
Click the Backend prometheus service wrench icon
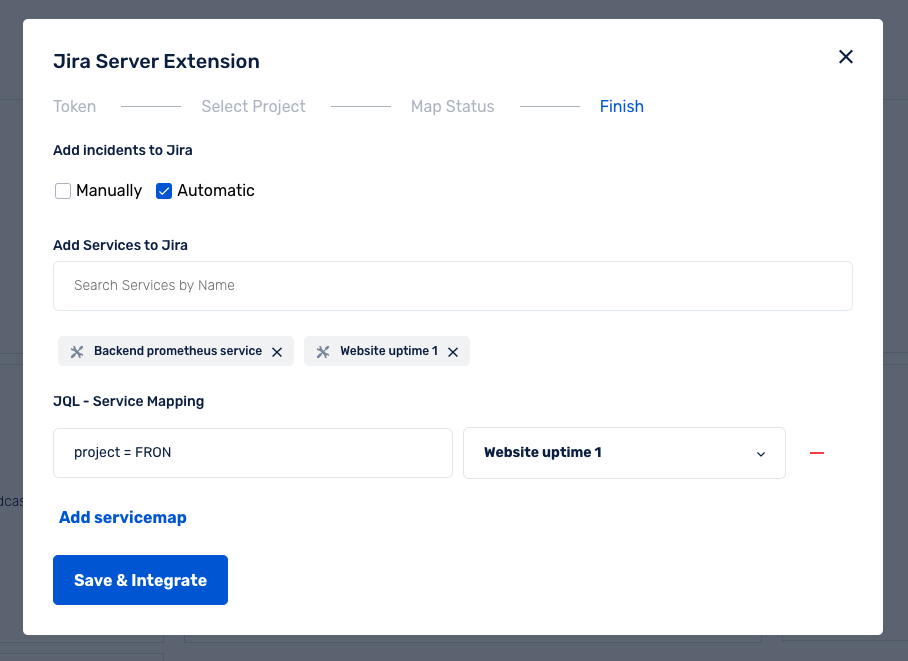point(77,352)
